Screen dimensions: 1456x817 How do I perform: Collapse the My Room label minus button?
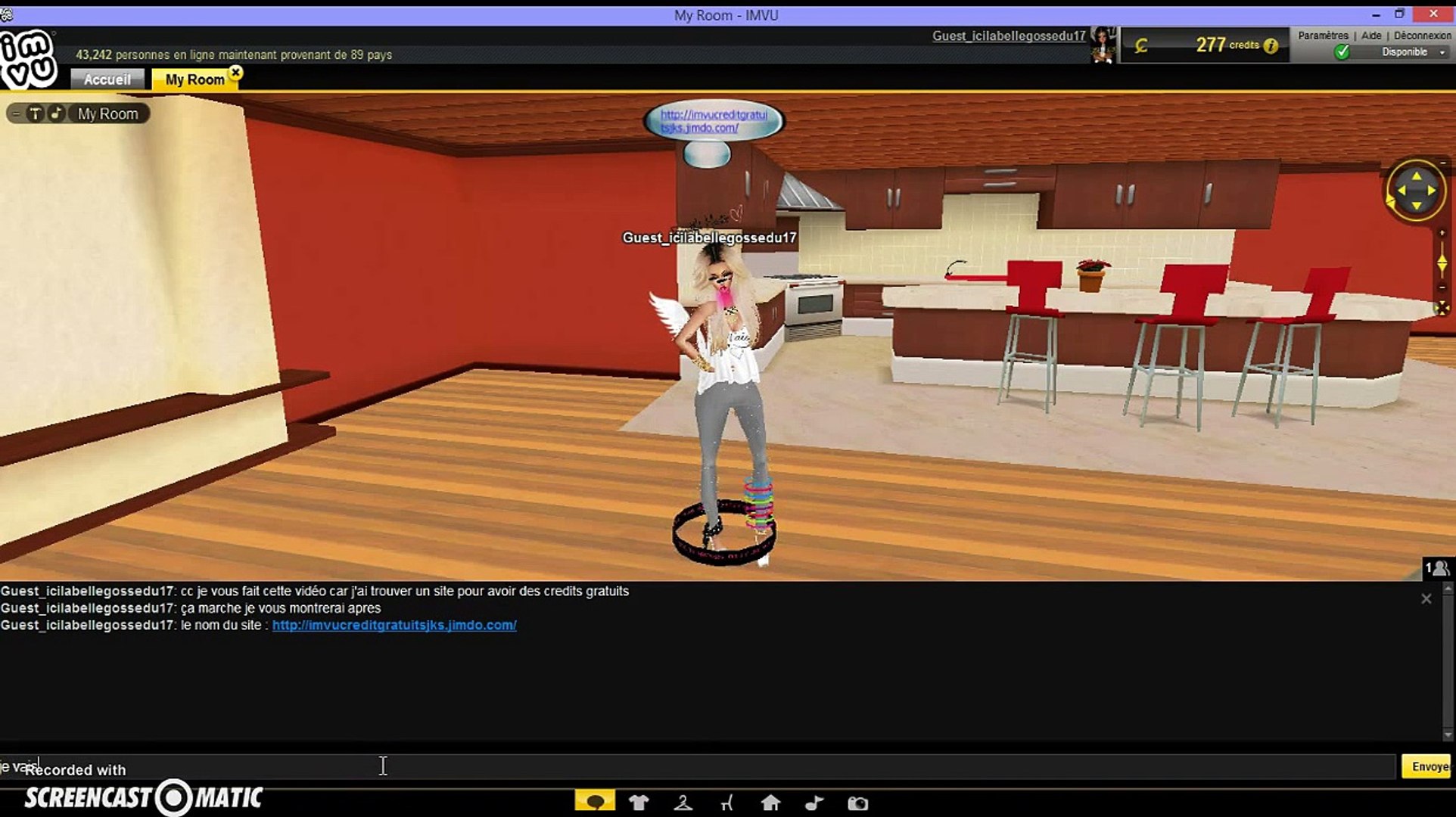(x=15, y=113)
